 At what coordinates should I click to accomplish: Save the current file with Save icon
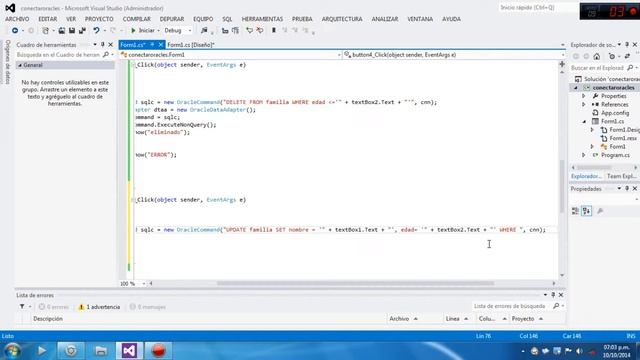click(x=72, y=31)
